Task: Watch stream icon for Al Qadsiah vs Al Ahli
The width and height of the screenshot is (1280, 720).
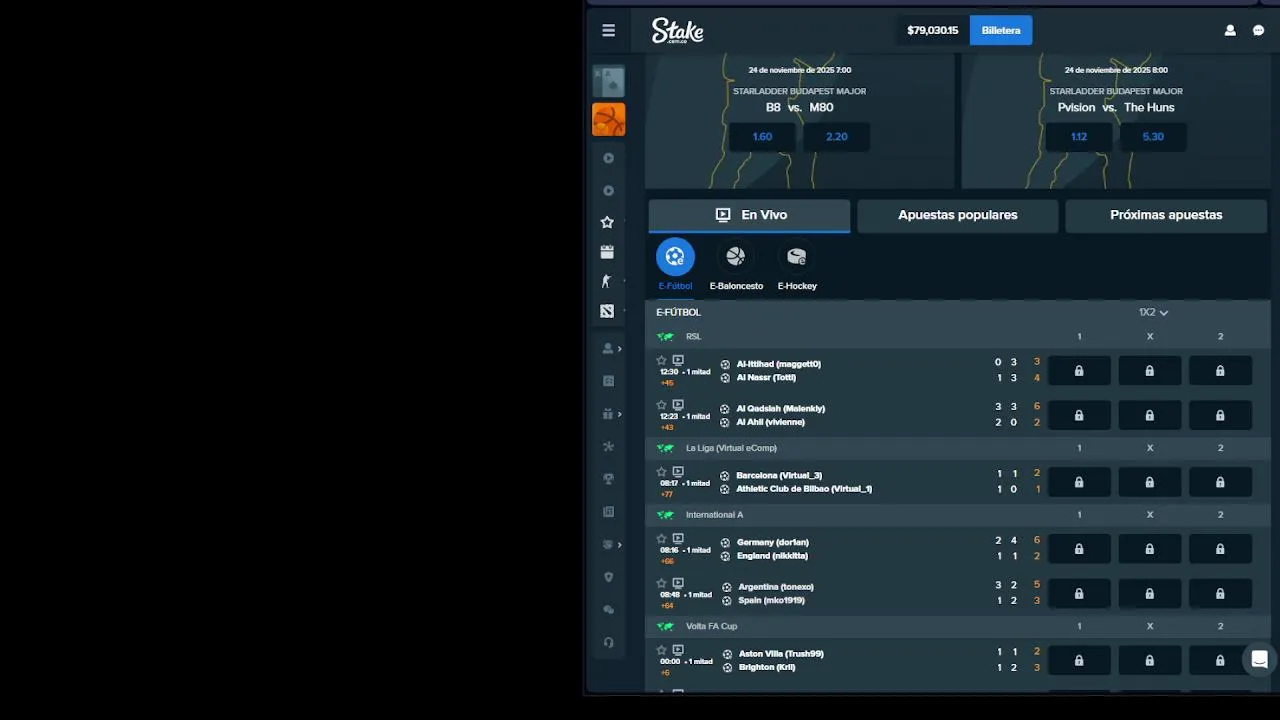Action: (678, 405)
